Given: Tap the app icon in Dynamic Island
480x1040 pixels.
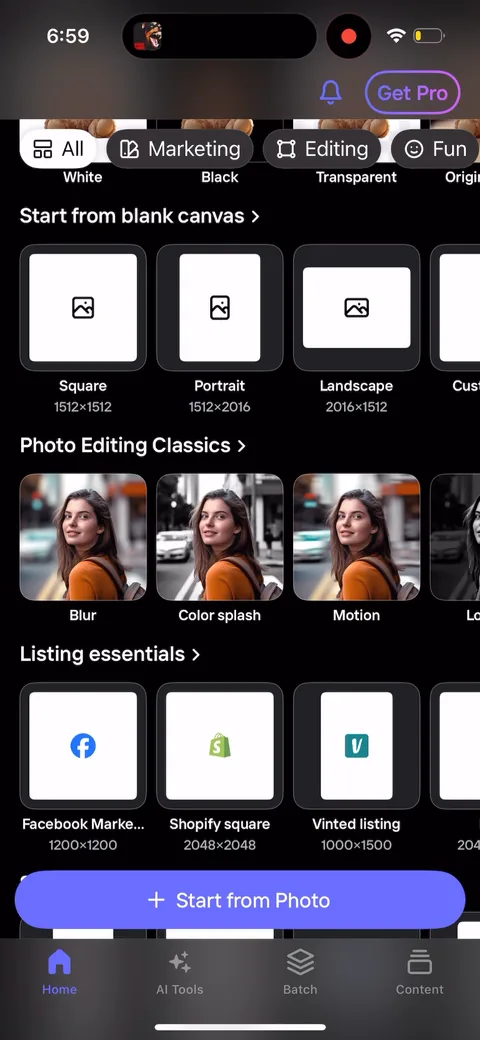Looking at the screenshot, I should 147,36.
